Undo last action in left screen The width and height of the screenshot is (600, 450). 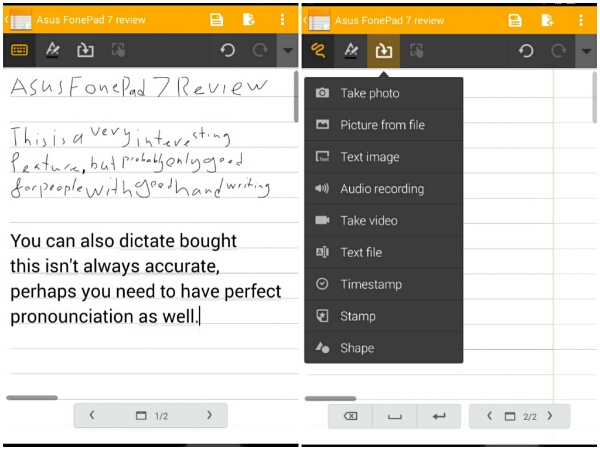[228, 50]
